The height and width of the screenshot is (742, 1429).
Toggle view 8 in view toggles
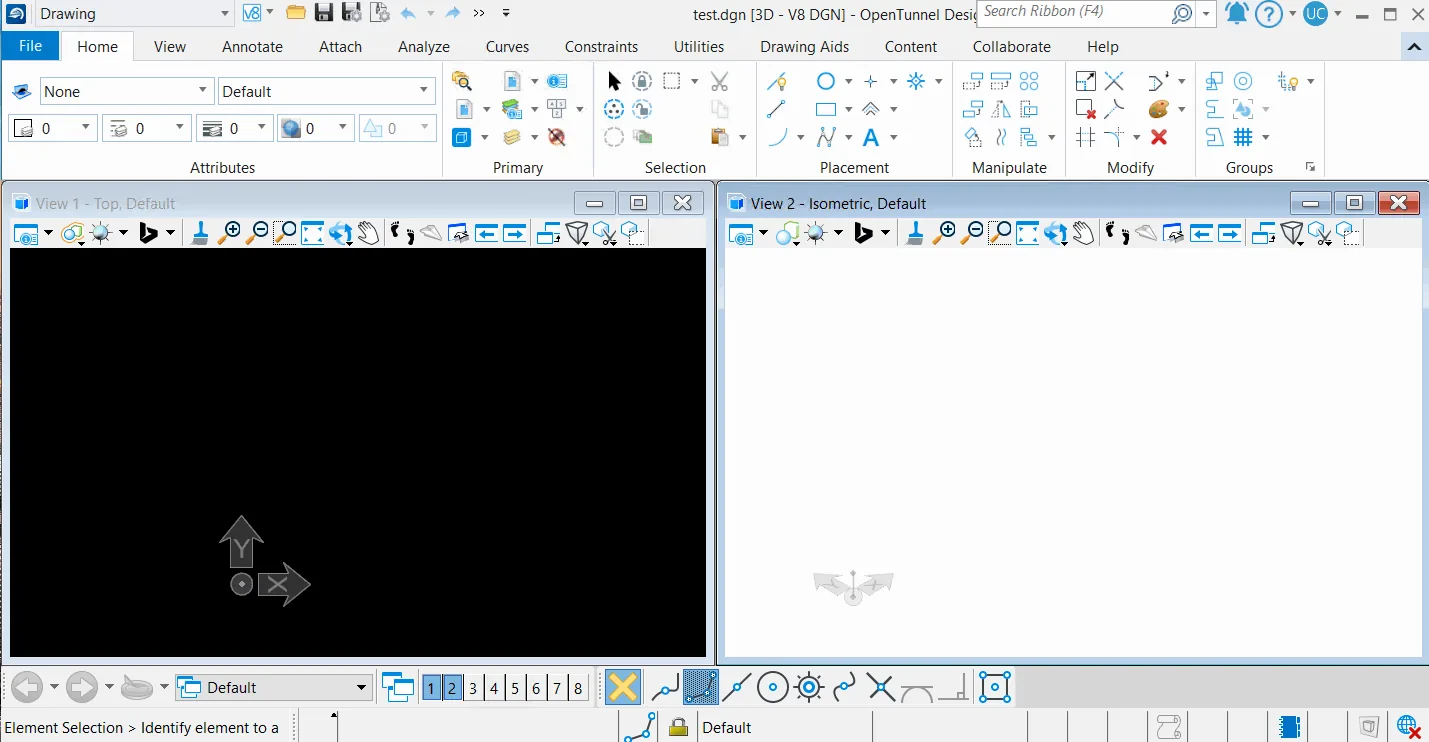click(578, 688)
